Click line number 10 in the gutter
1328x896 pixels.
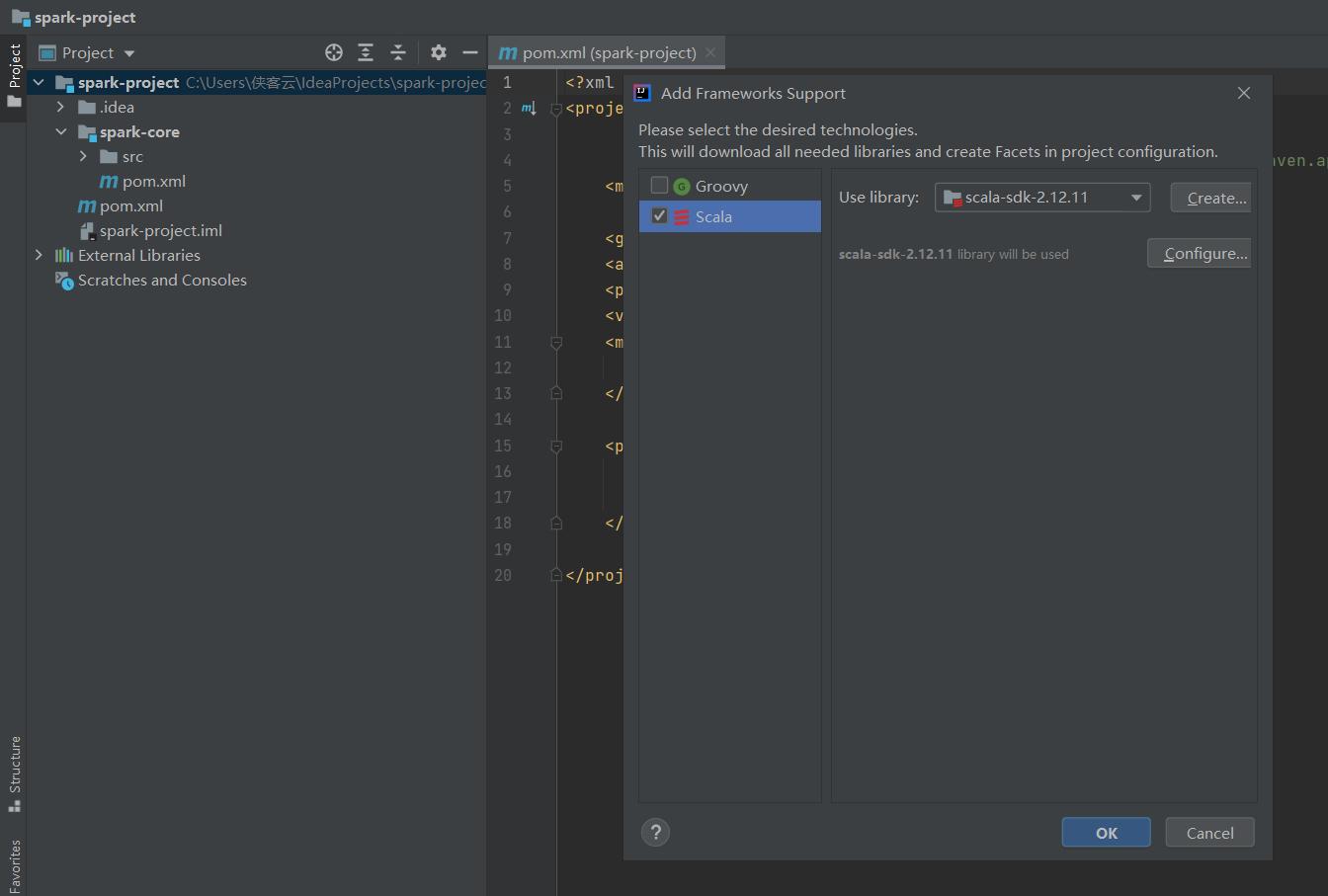click(x=503, y=316)
